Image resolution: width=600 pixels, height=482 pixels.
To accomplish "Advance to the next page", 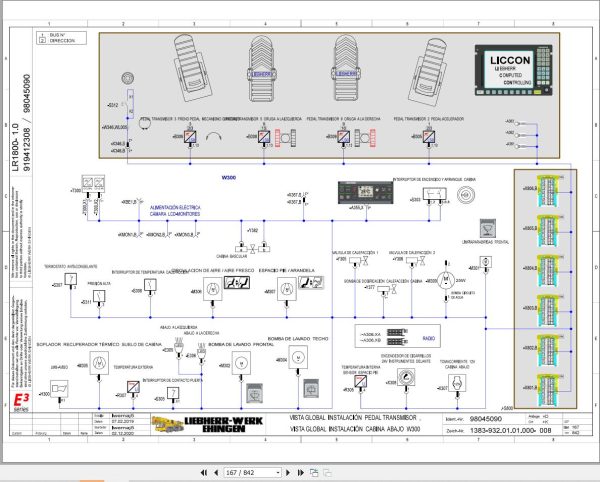I will pos(288,473).
